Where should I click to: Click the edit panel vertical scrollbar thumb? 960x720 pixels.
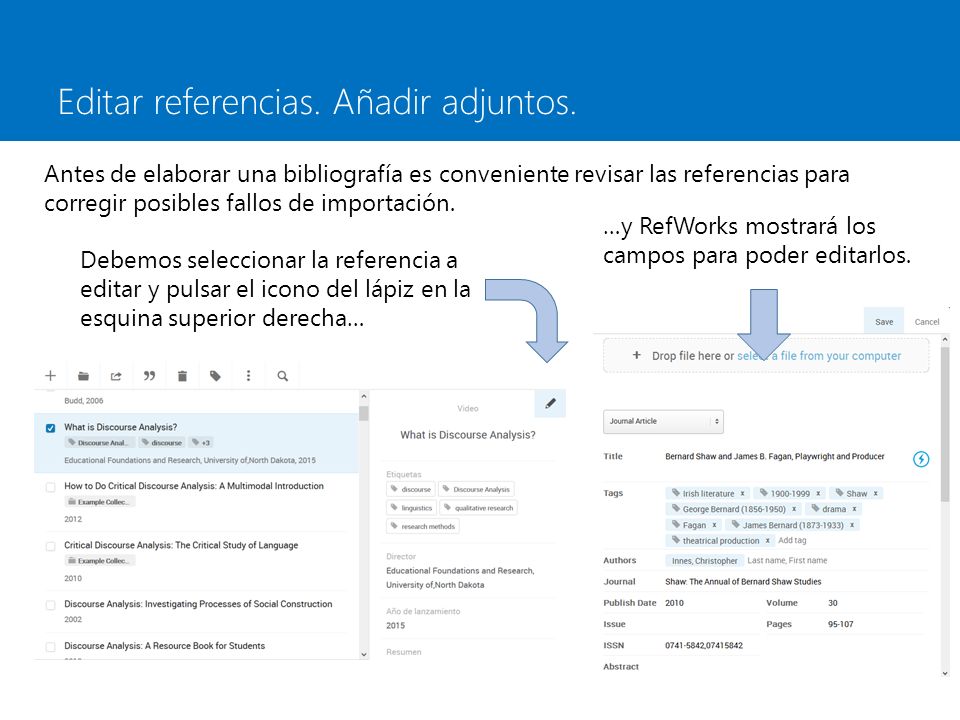click(x=945, y=426)
